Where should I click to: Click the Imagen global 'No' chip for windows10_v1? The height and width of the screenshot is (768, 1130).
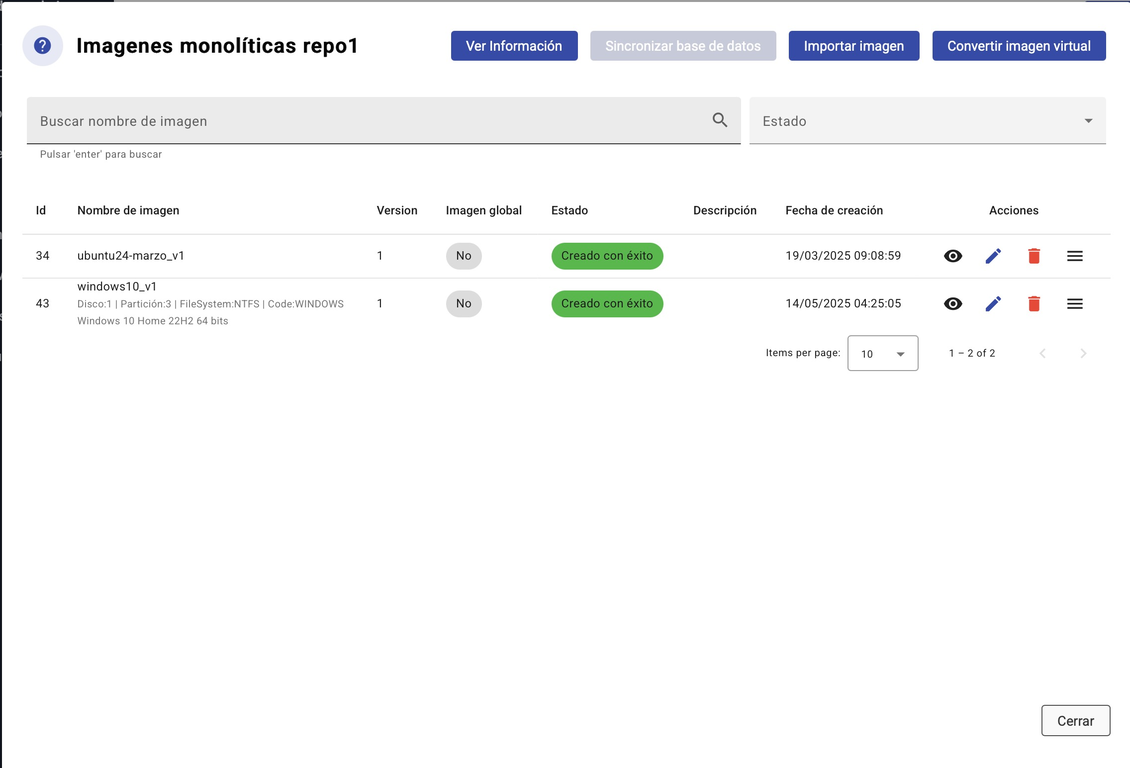pos(463,304)
